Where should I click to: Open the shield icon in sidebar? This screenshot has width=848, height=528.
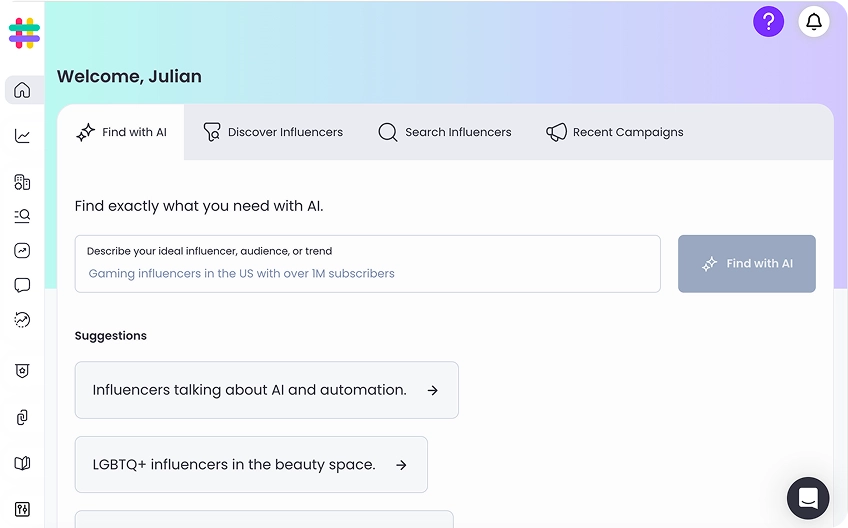[22, 371]
